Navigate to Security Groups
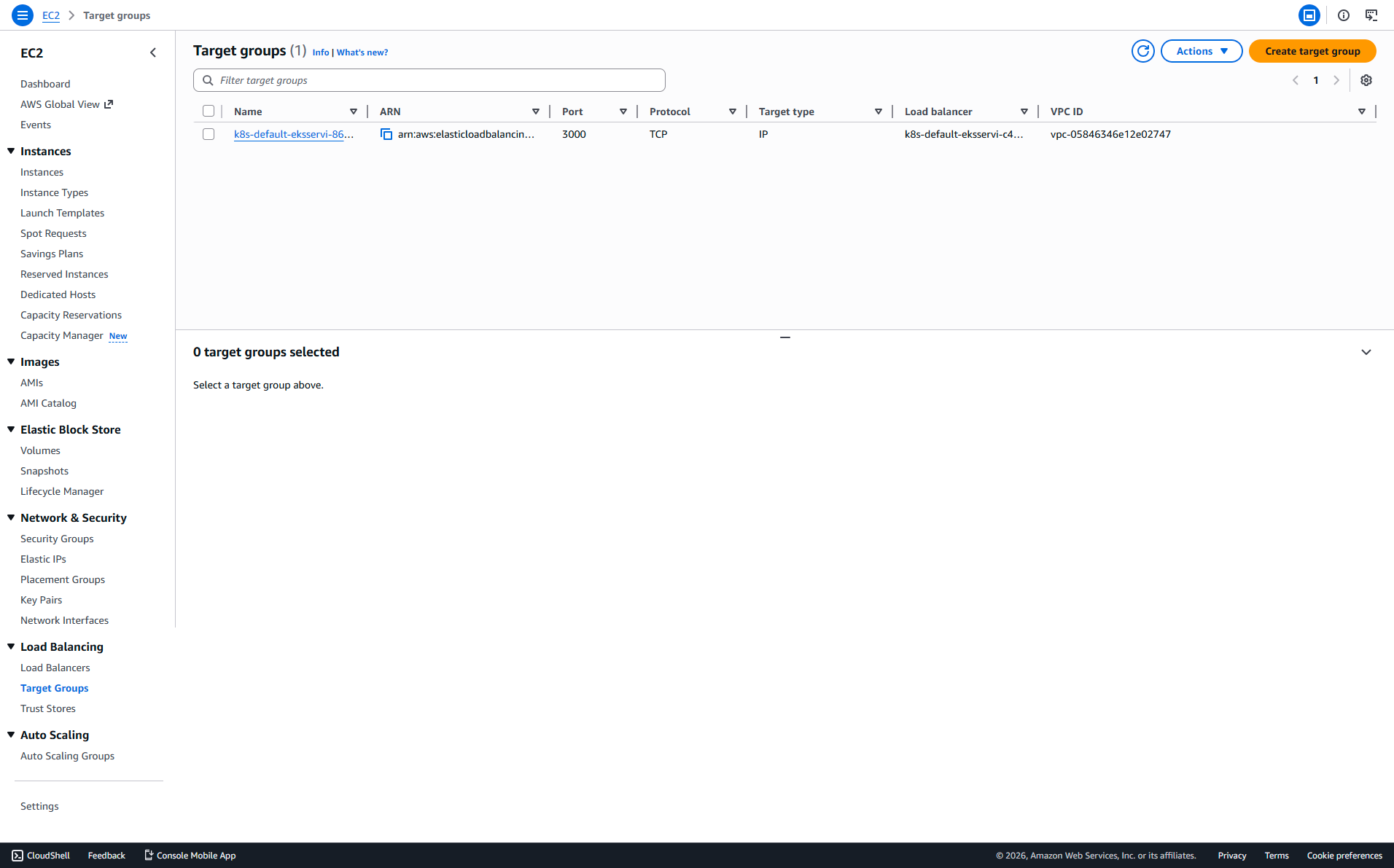This screenshot has height=868, width=1394. tap(57, 539)
